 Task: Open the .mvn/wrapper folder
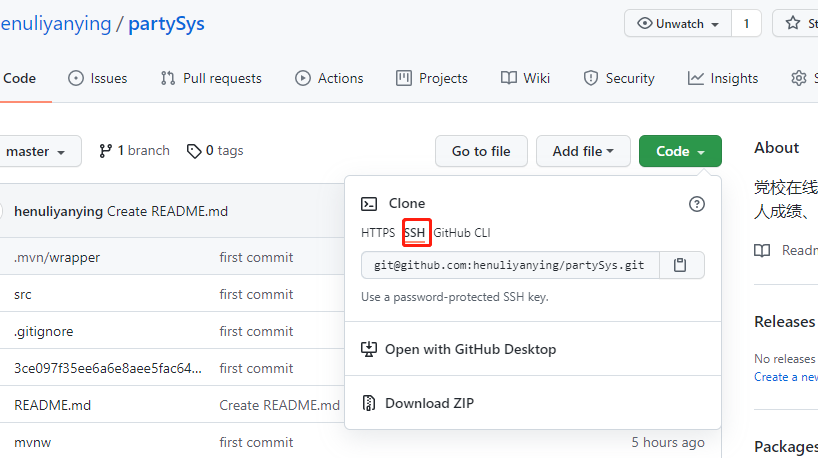57,257
